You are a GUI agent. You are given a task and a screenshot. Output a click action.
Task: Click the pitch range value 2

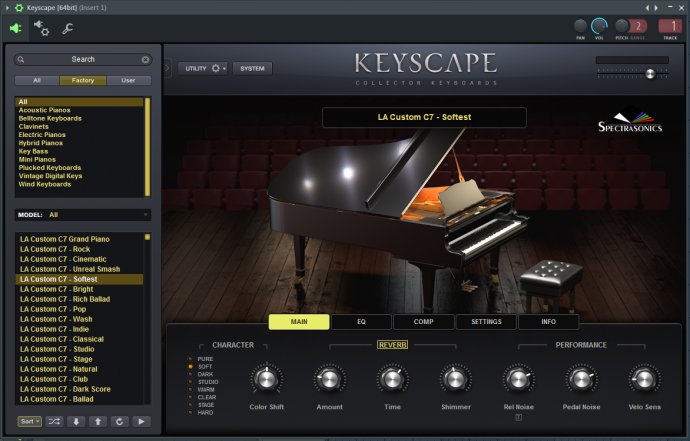click(638, 26)
